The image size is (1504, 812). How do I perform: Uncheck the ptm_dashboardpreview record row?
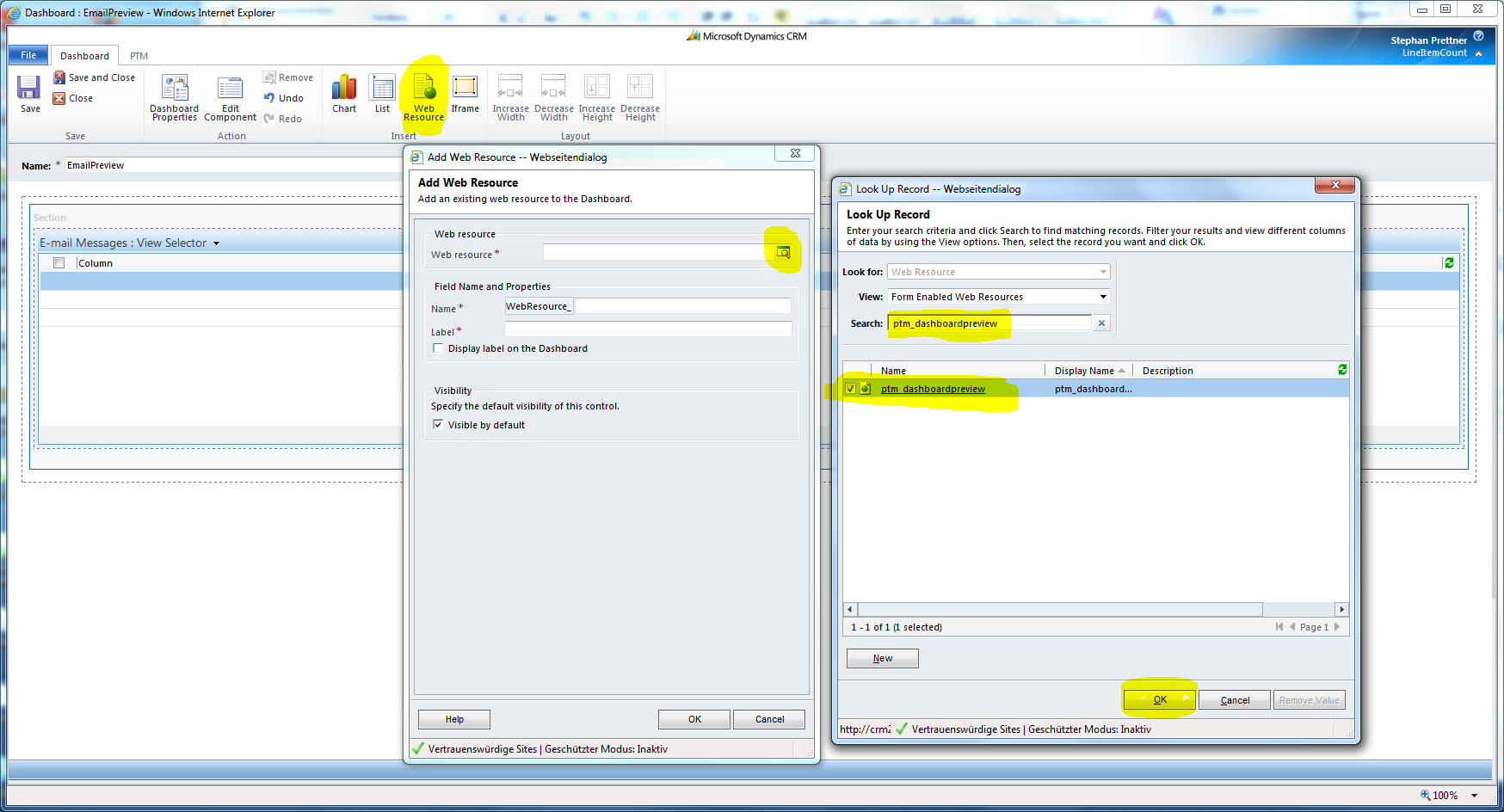tap(850, 388)
